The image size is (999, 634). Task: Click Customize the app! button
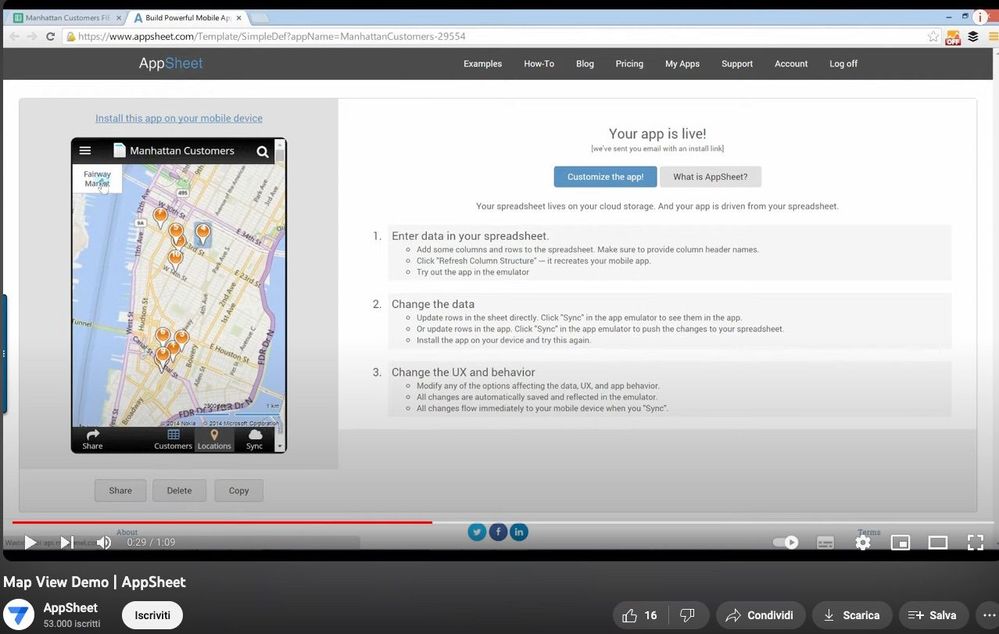coord(605,177)
